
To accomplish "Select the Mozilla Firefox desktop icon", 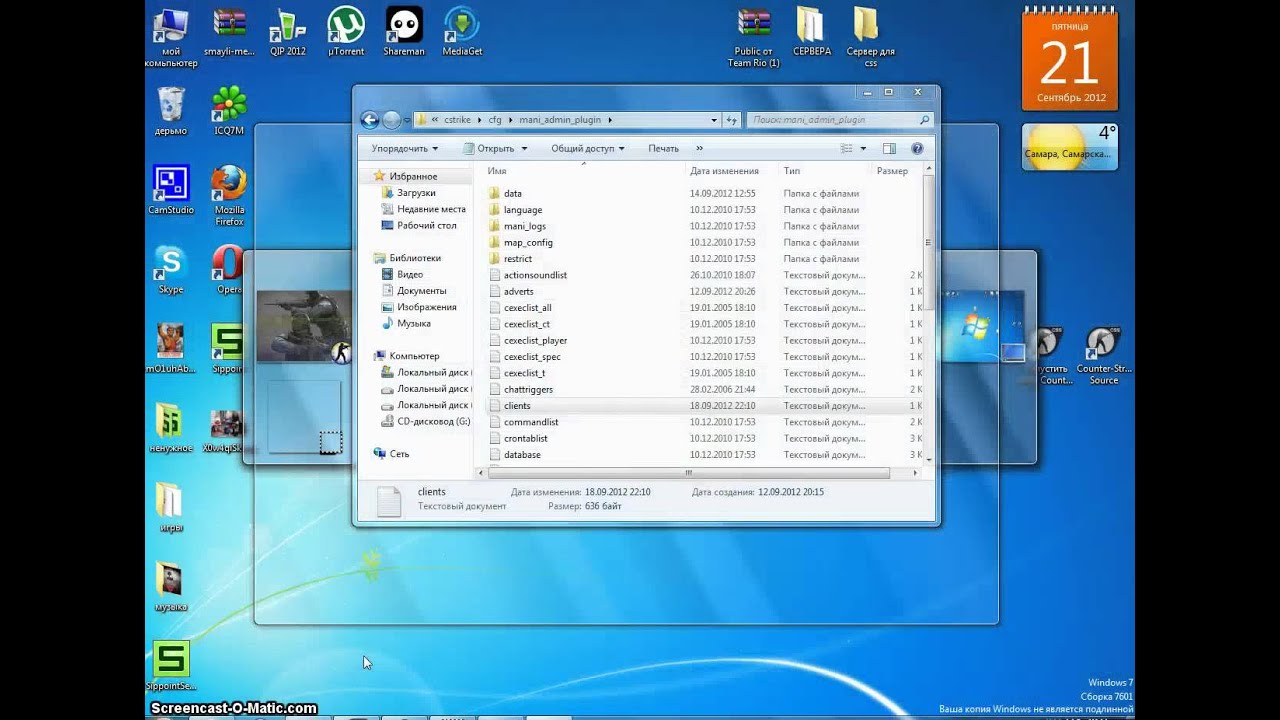I will pos(229,195).
